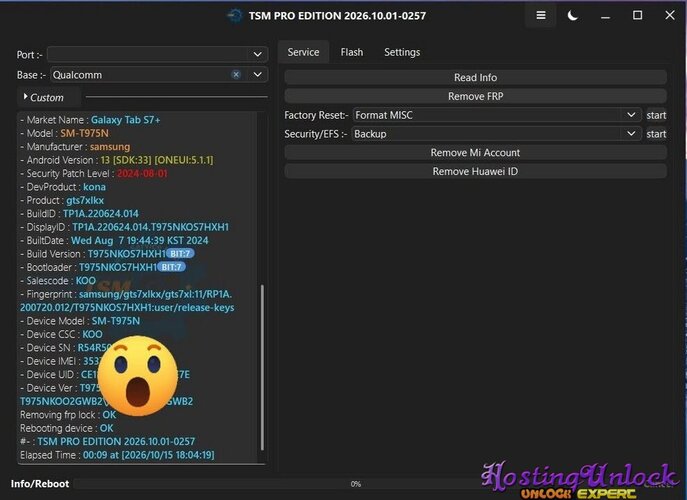Select the SM-T975N model value
Viewport: 687px width, 500px height.
coord(84,133)
